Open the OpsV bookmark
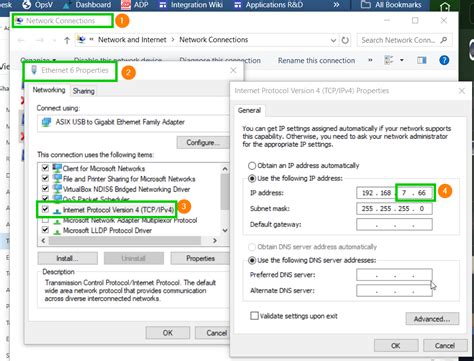Screen dimensions: 474x361 37,5
